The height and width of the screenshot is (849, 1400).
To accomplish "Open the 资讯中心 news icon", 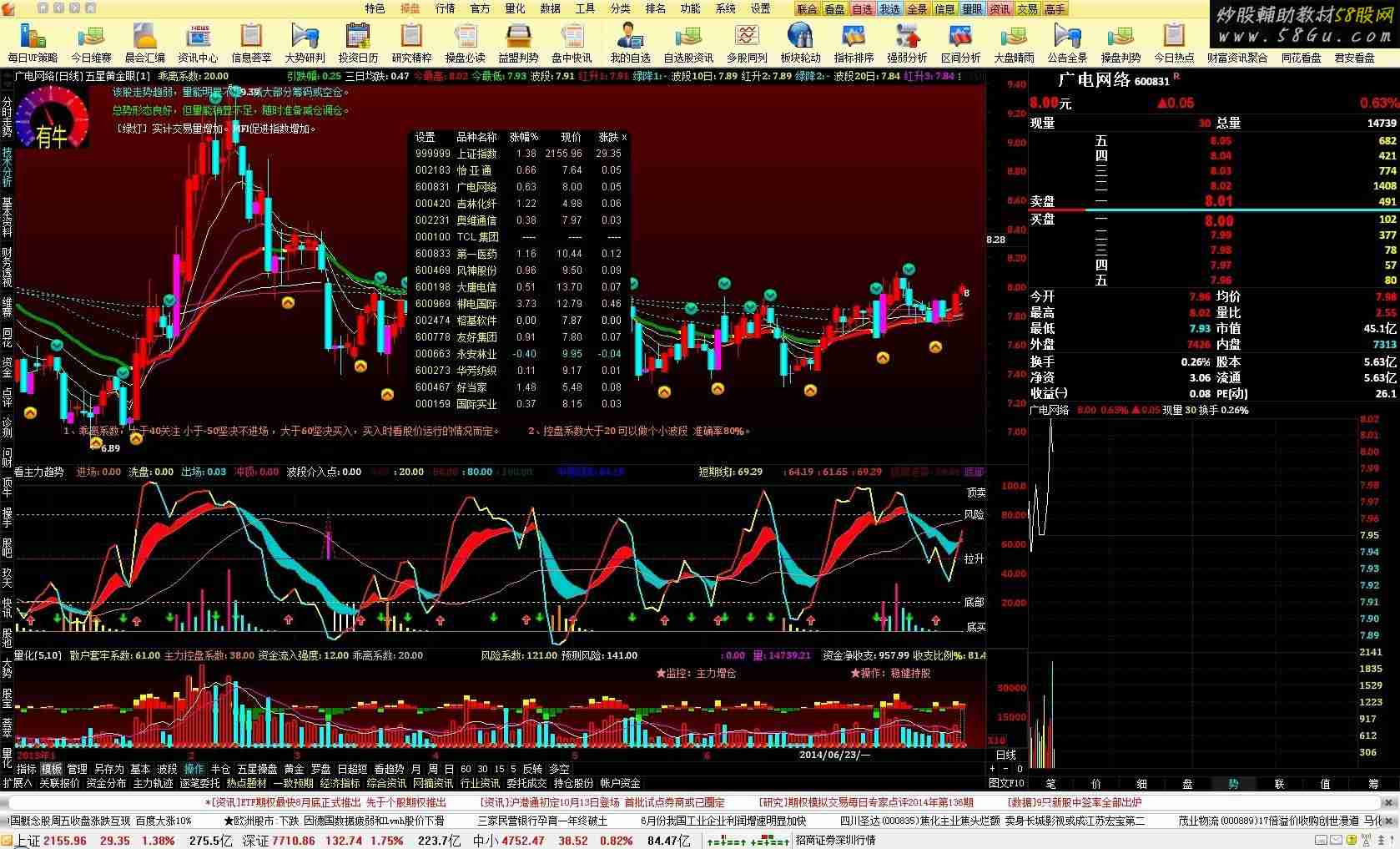I will coord(198,43).
